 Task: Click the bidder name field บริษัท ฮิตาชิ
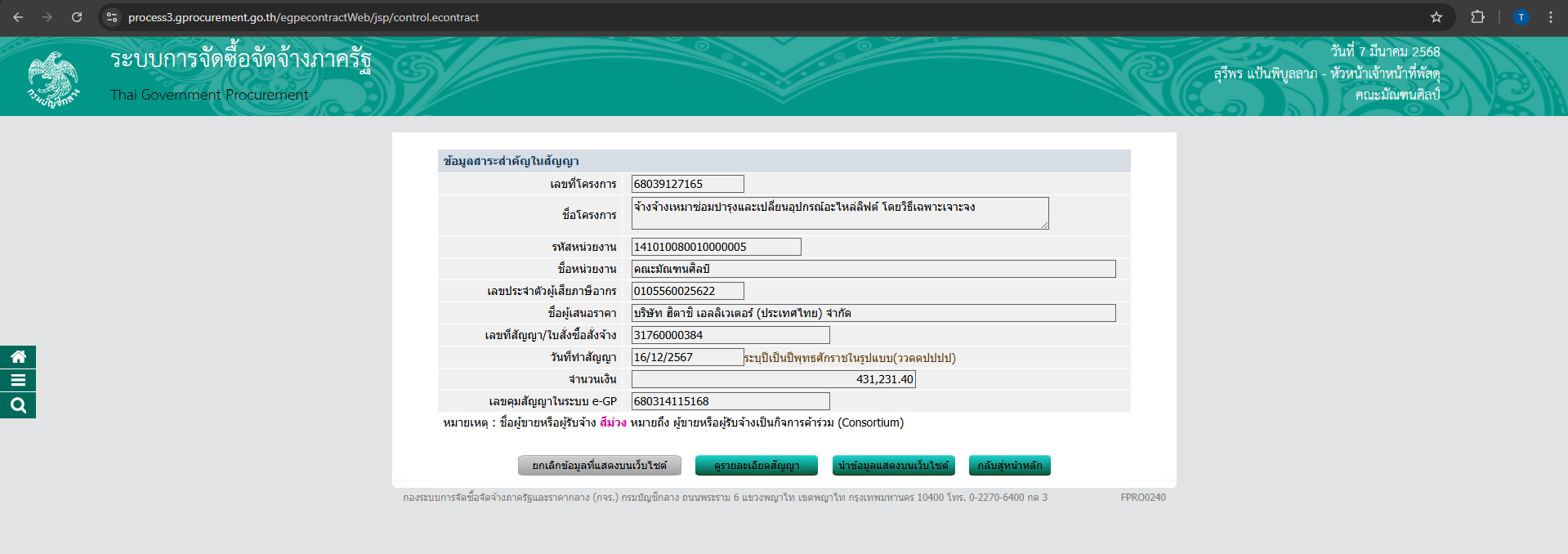click(873, 313)
